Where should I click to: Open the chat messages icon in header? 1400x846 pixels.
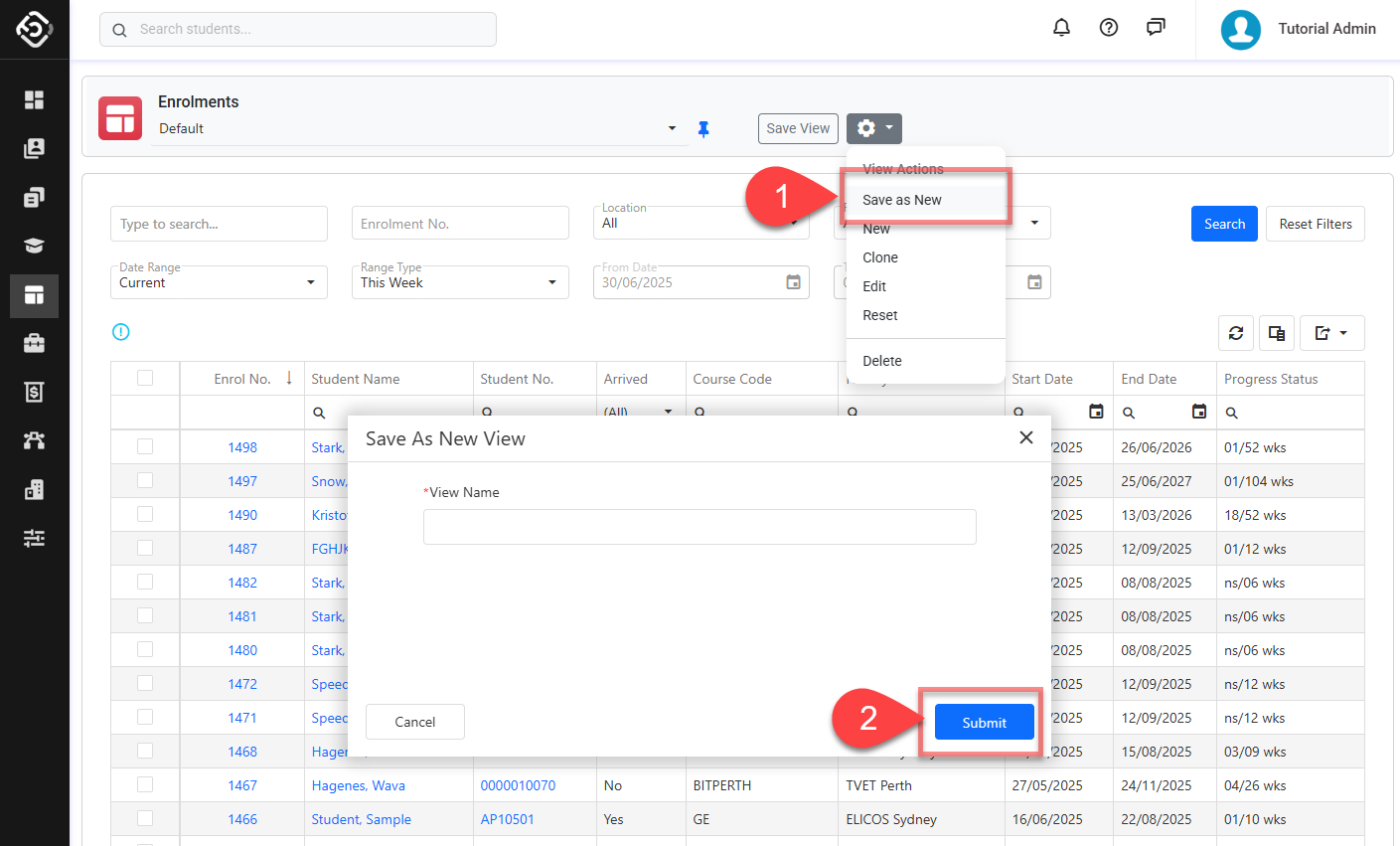point(1156,28)
